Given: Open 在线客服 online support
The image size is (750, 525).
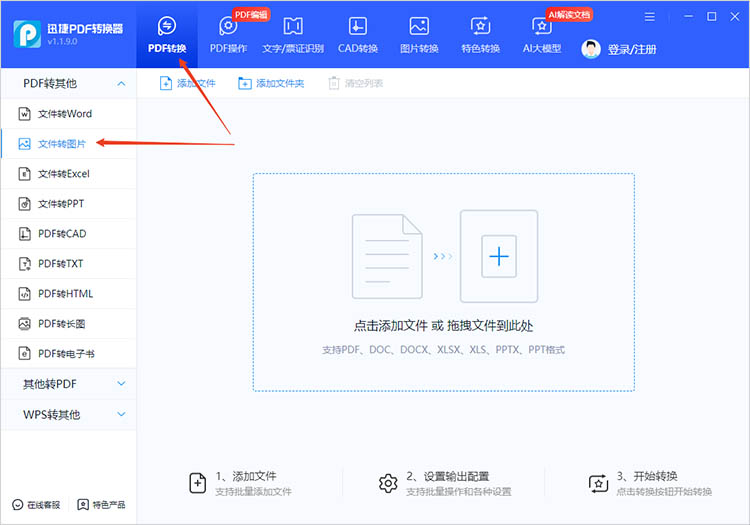Looking at the screenshot, I should coord(36,503).
